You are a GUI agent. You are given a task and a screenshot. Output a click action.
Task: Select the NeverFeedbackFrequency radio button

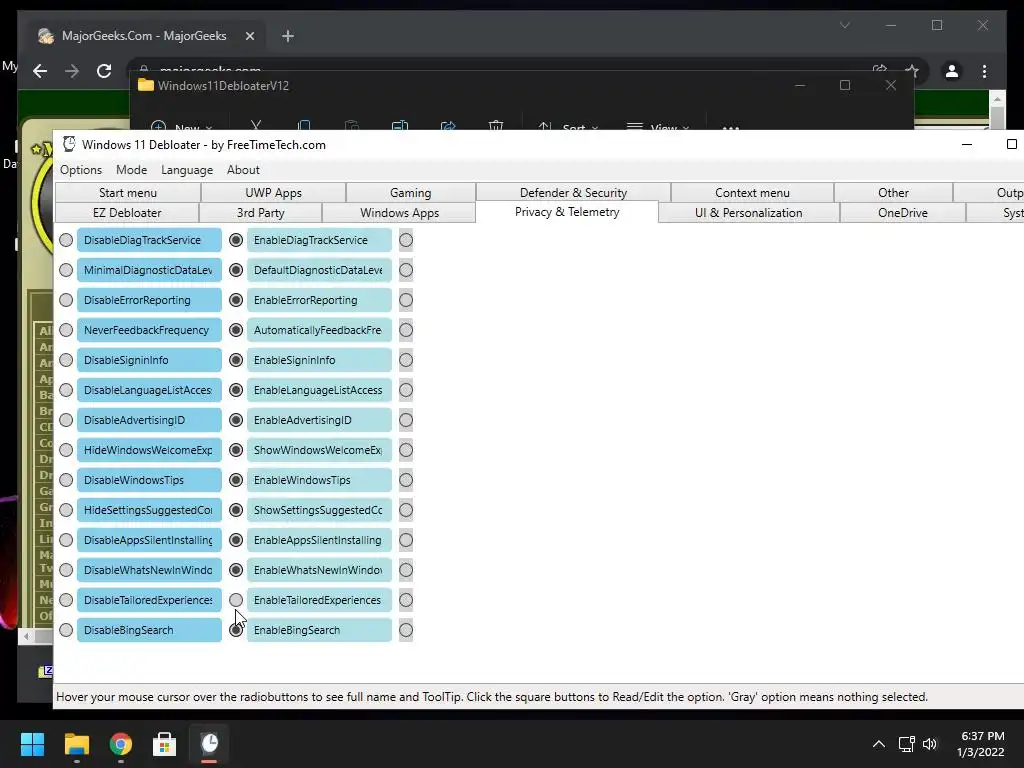pos(66,330)
